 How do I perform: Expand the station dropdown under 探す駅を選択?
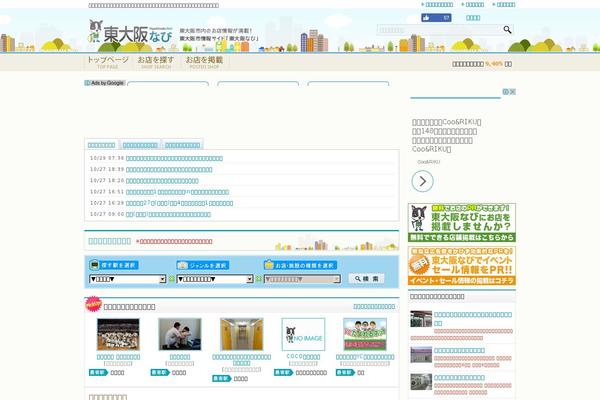[x=127, y=279]
